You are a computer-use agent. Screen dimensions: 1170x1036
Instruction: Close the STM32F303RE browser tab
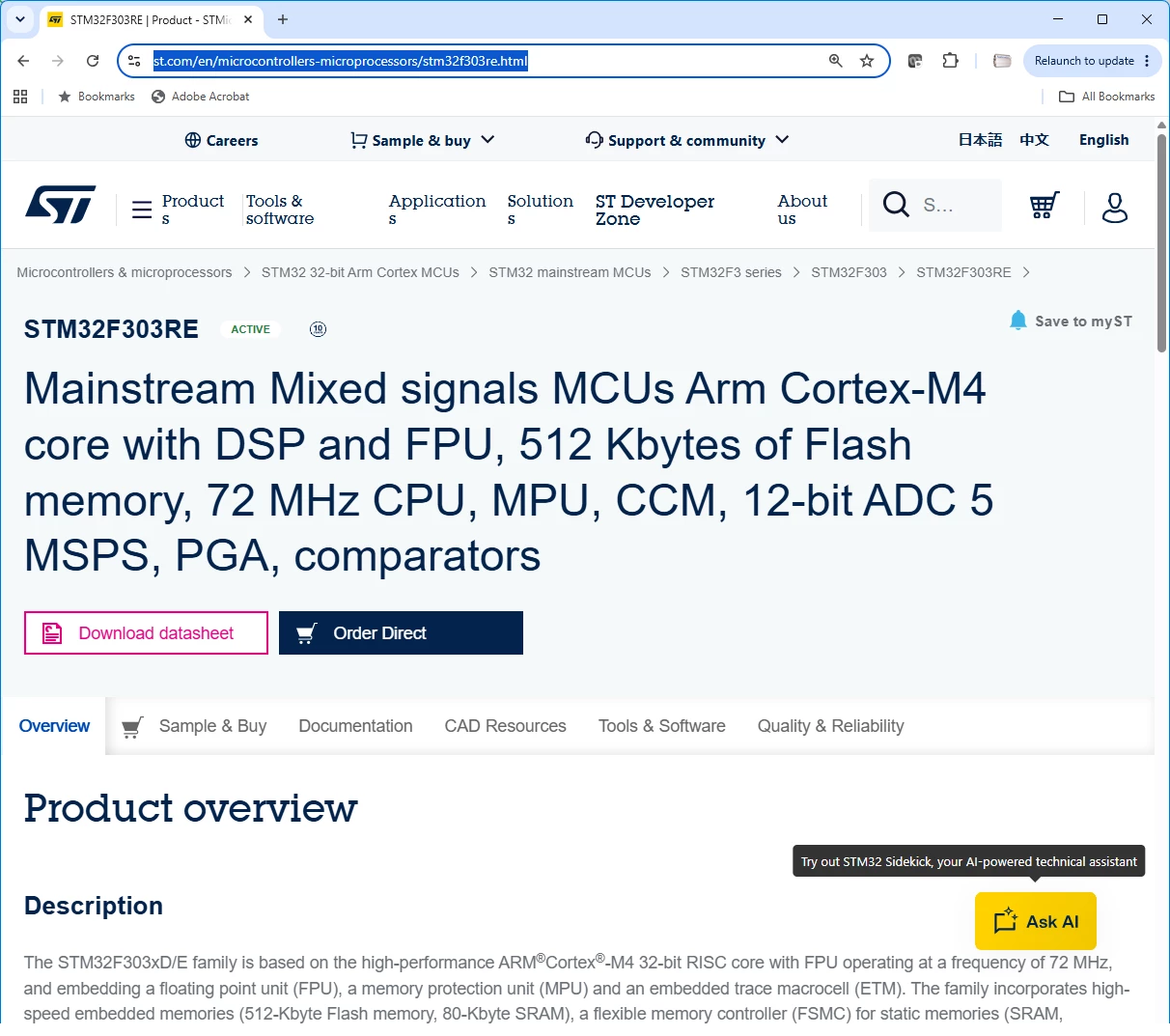[x=248, y=19]
